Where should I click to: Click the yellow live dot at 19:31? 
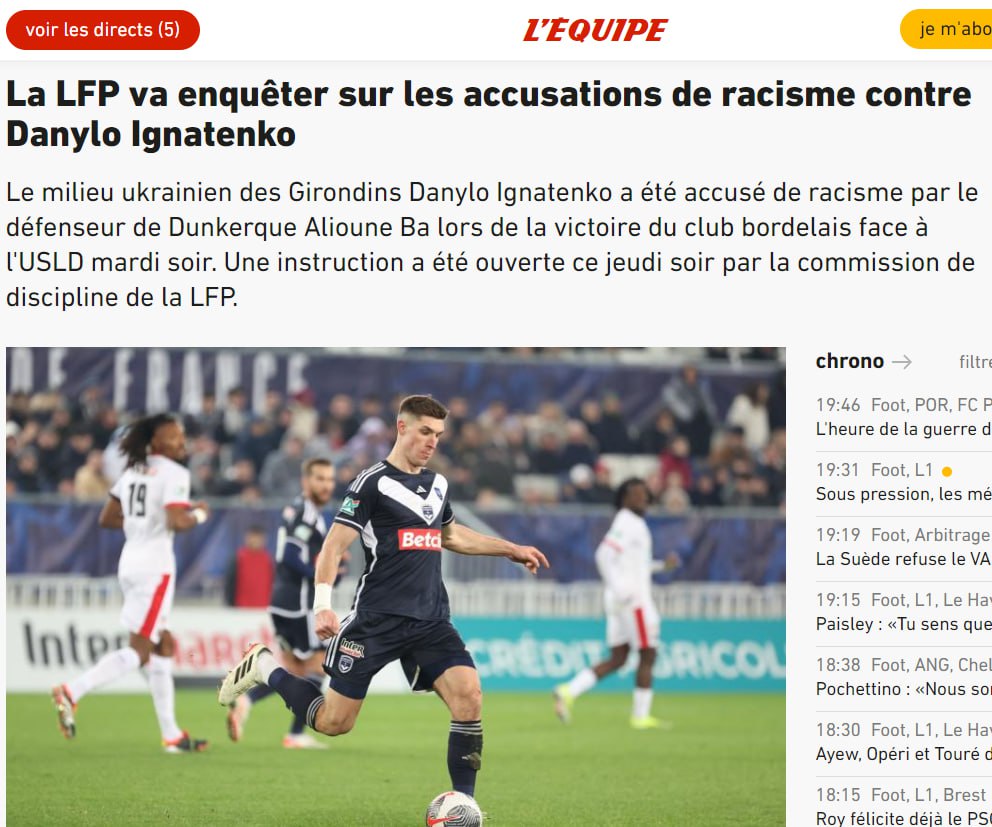[946, 471]
